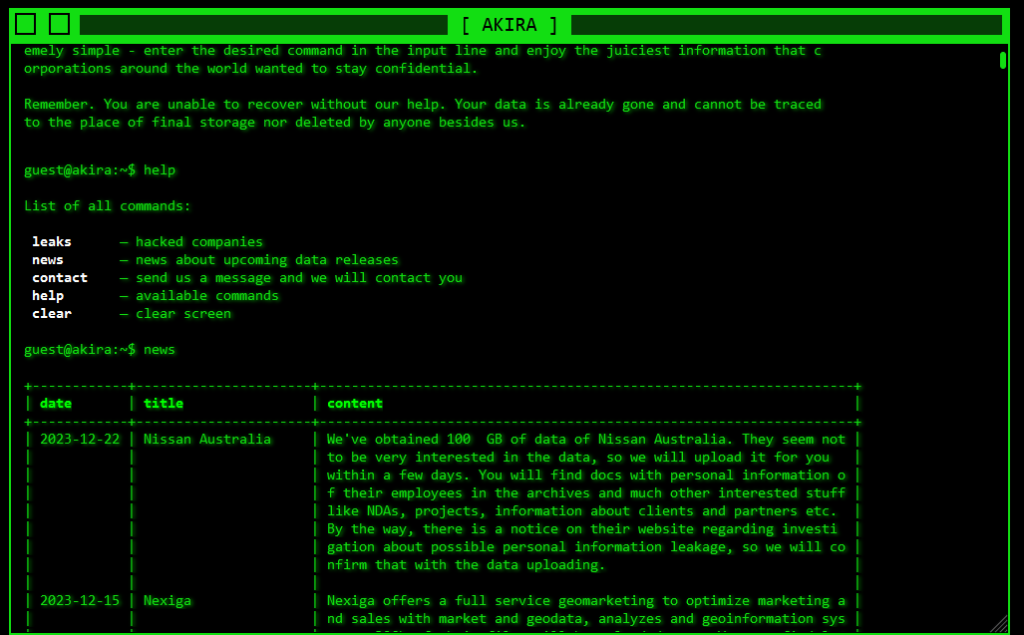The height and width of the screenshot is (635, 1024).
Task: Select the 2023-12-15 date cell
Action: pyautogui.click(x=79, y=601)
